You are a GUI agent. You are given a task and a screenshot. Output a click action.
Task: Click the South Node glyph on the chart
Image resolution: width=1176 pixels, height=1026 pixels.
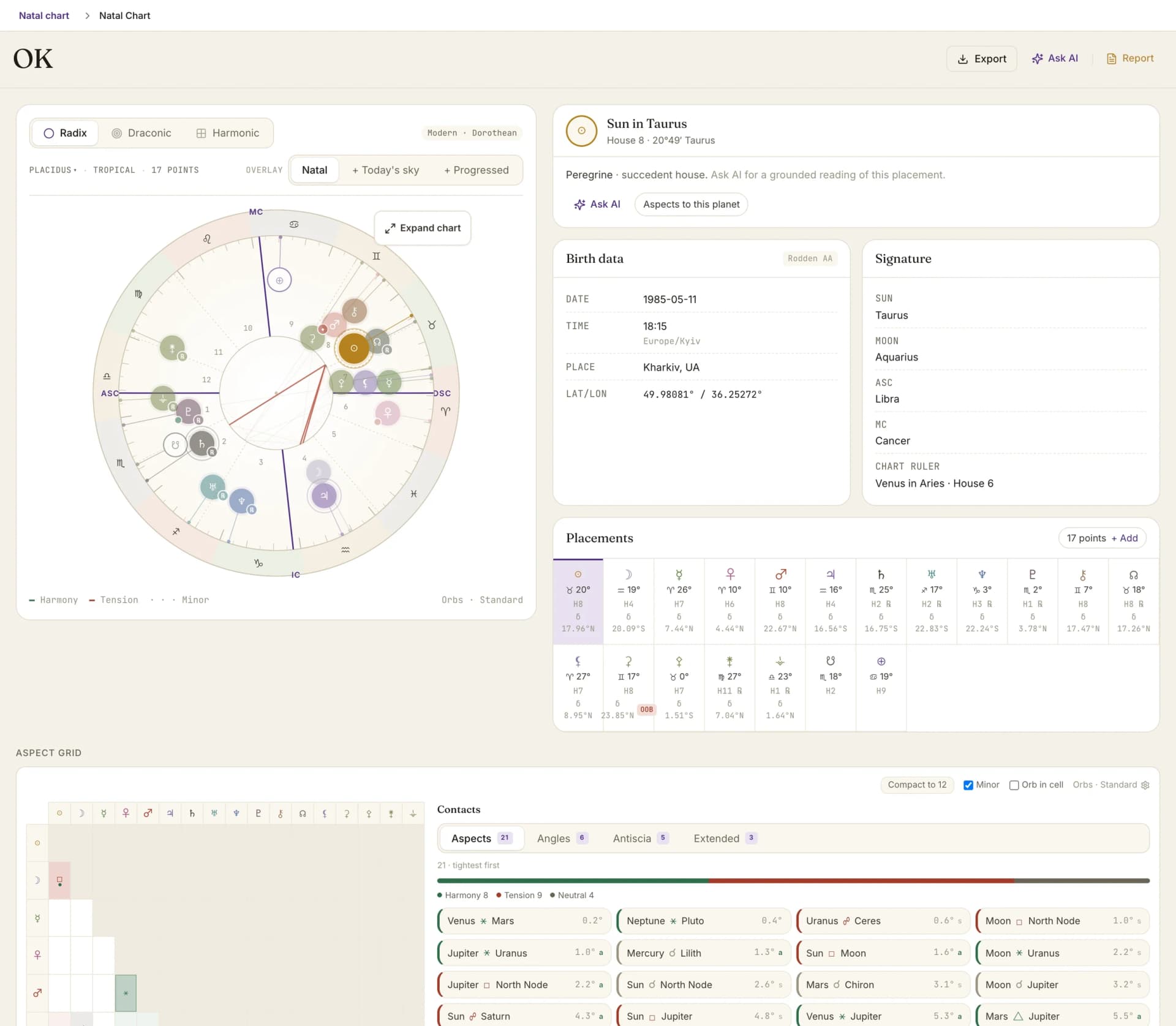175,445
